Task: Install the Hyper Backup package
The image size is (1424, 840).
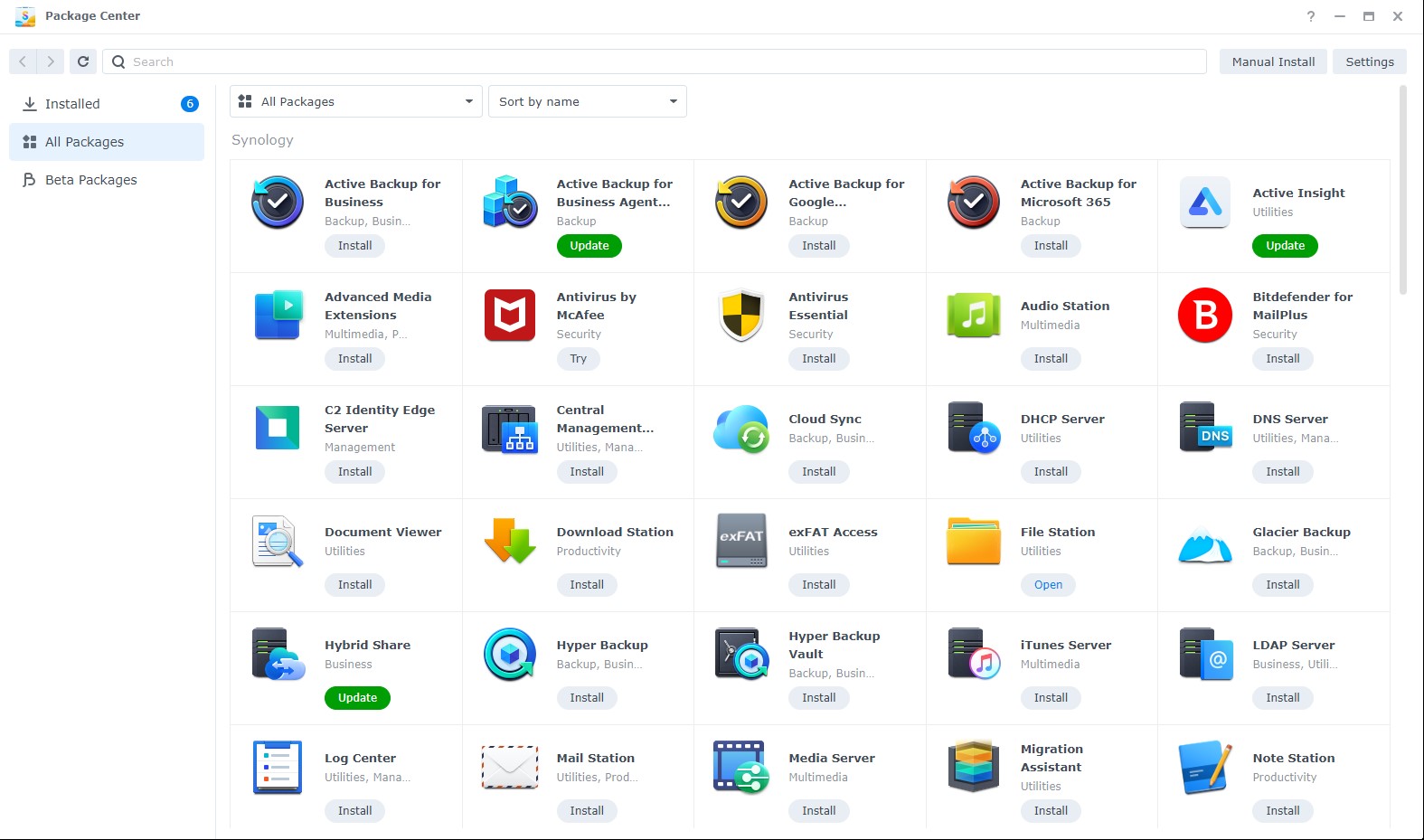Action: tap(587, 698)
